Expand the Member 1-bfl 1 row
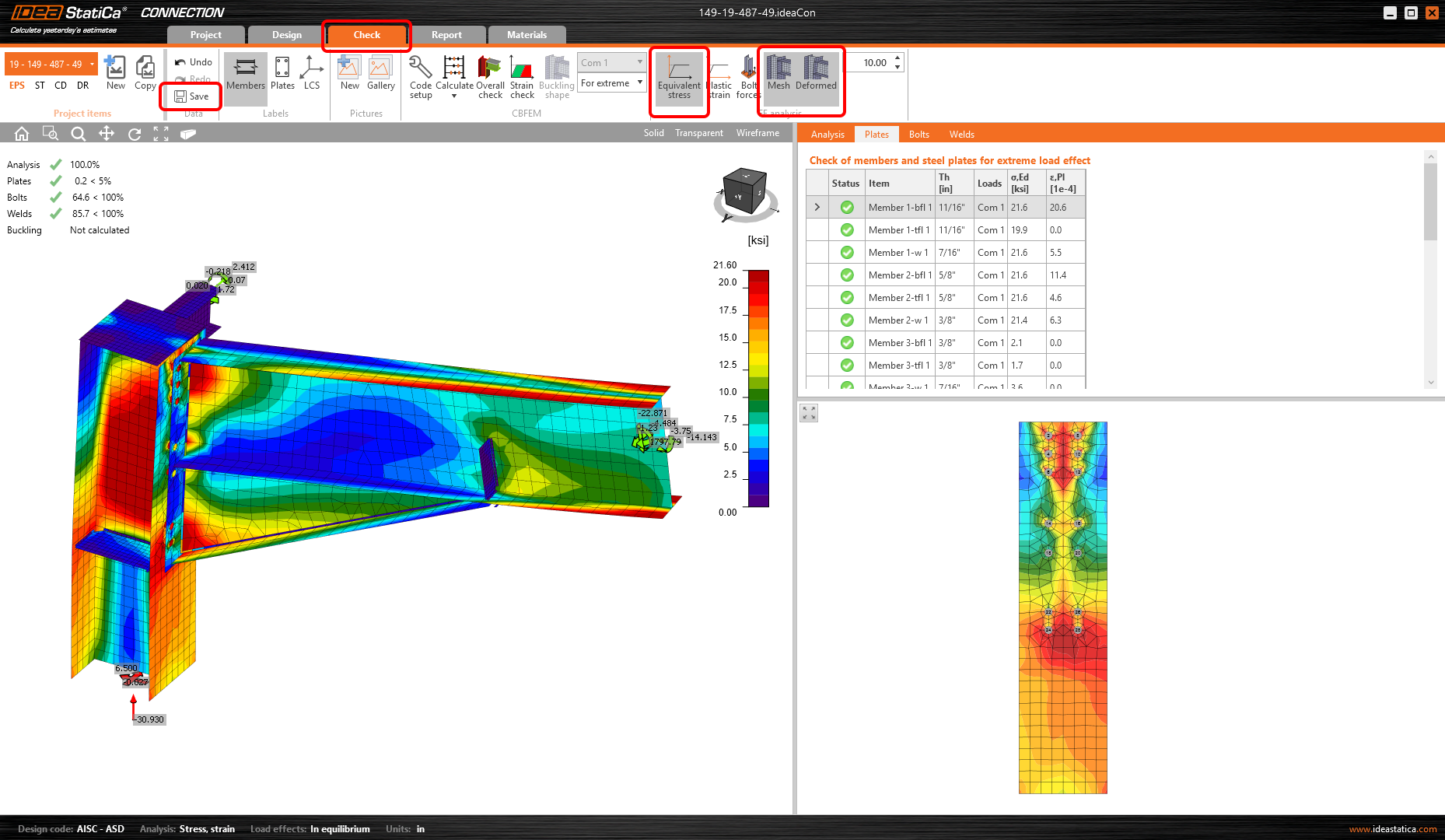The image size is (1445, 840). (x=817, y=208)
